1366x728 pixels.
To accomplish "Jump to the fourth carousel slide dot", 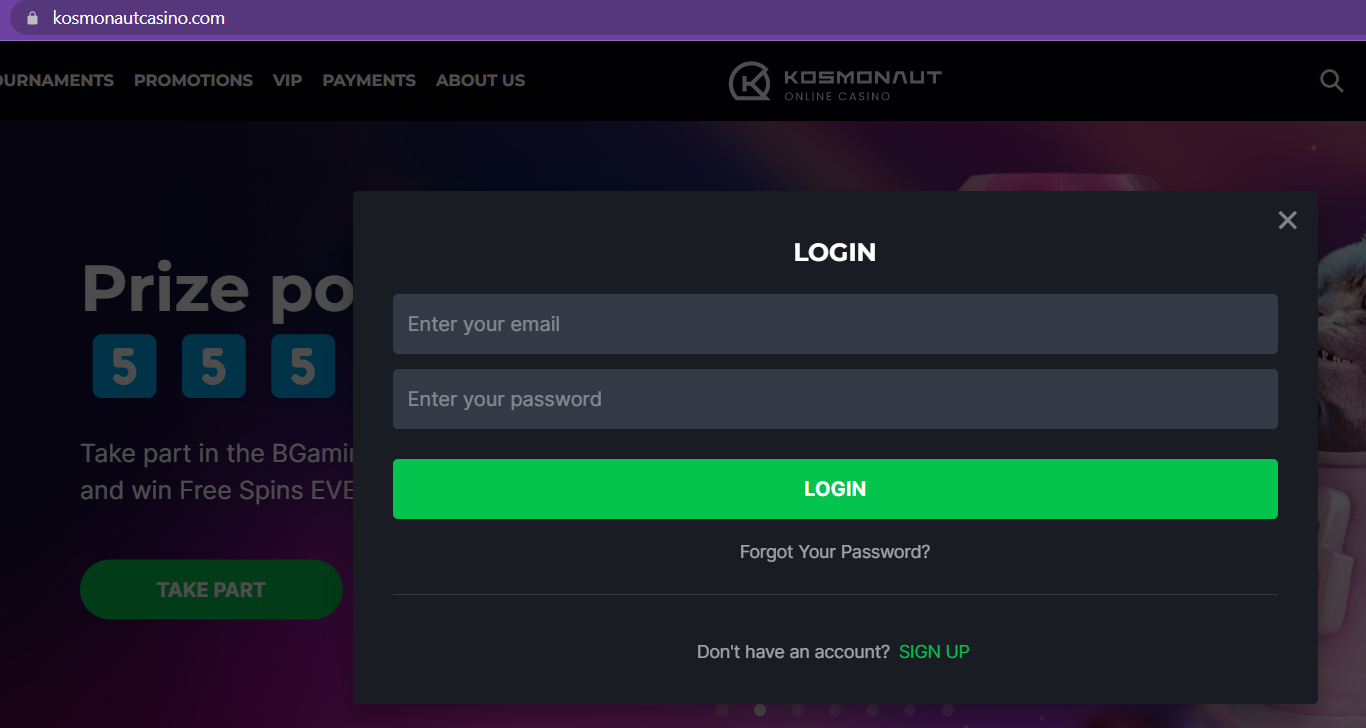I will point(835,710).
